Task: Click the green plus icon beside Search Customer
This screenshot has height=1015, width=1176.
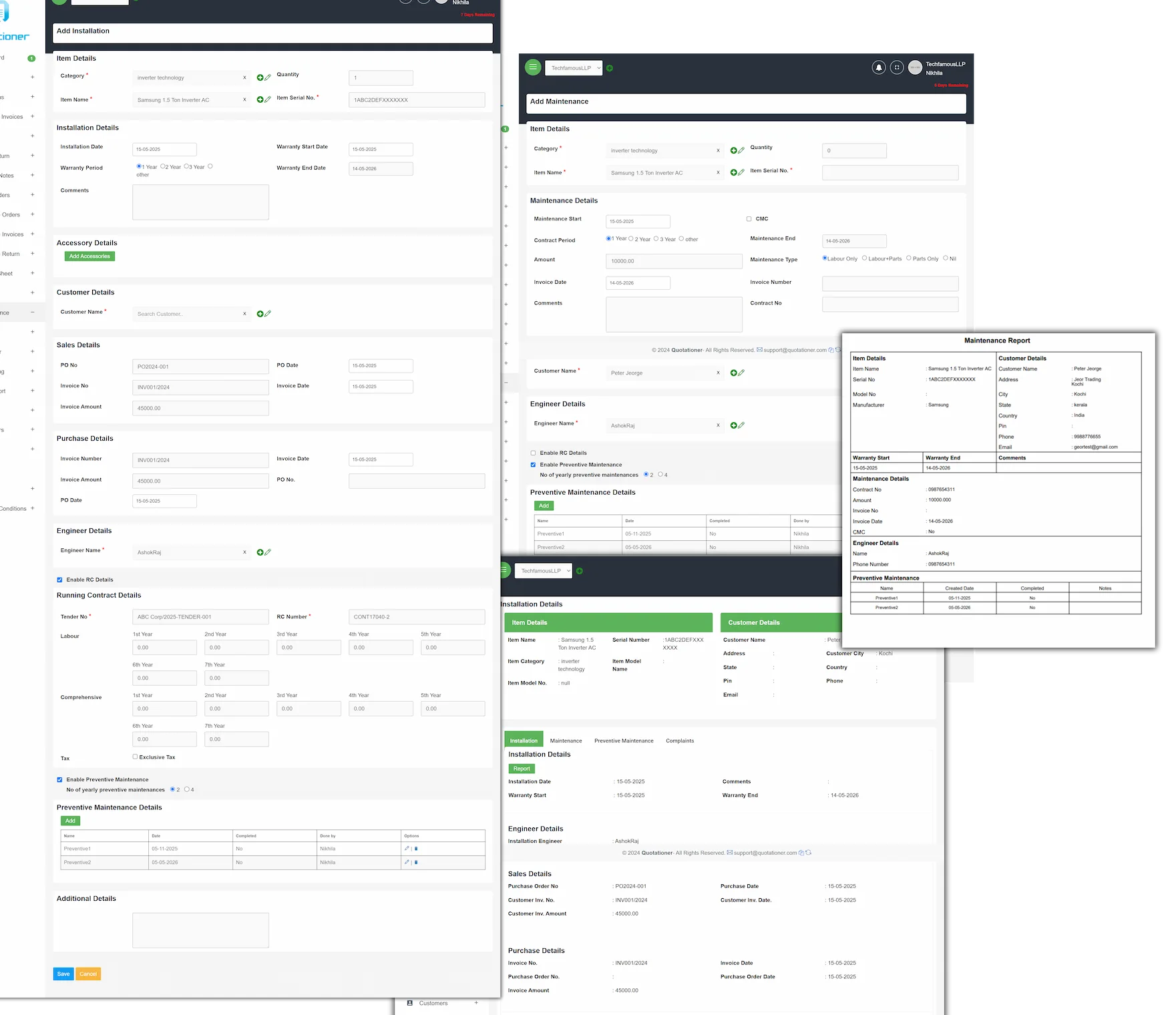Action: [260, 314]
